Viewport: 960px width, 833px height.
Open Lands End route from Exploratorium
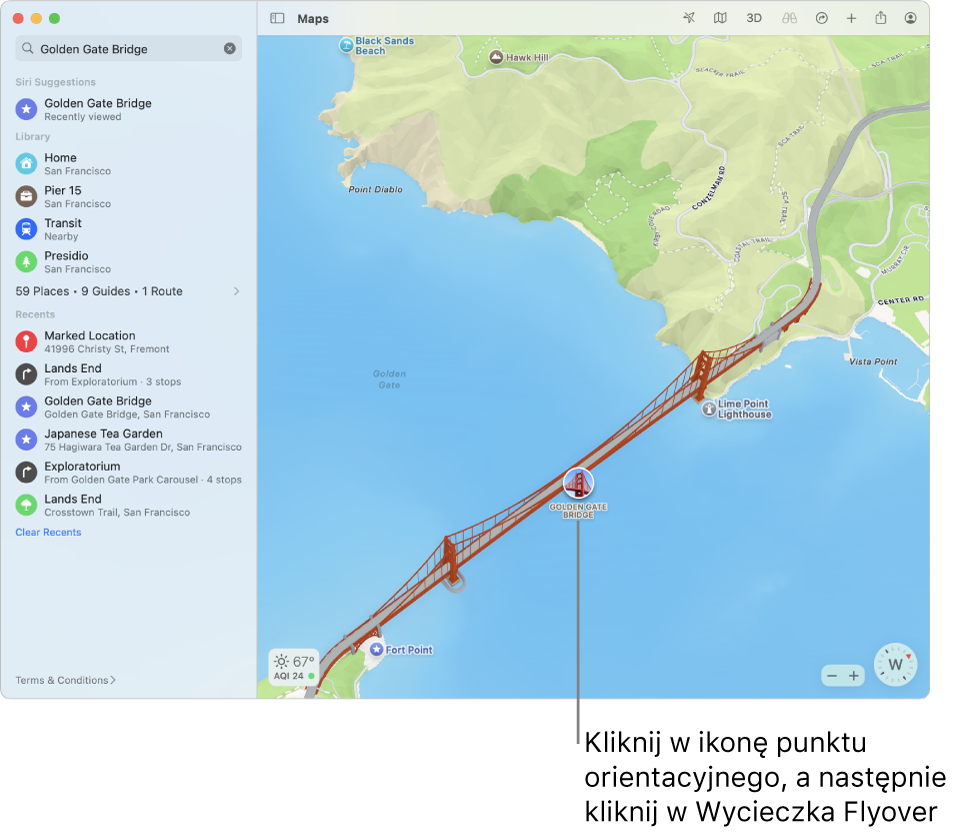tap(129, 374)
